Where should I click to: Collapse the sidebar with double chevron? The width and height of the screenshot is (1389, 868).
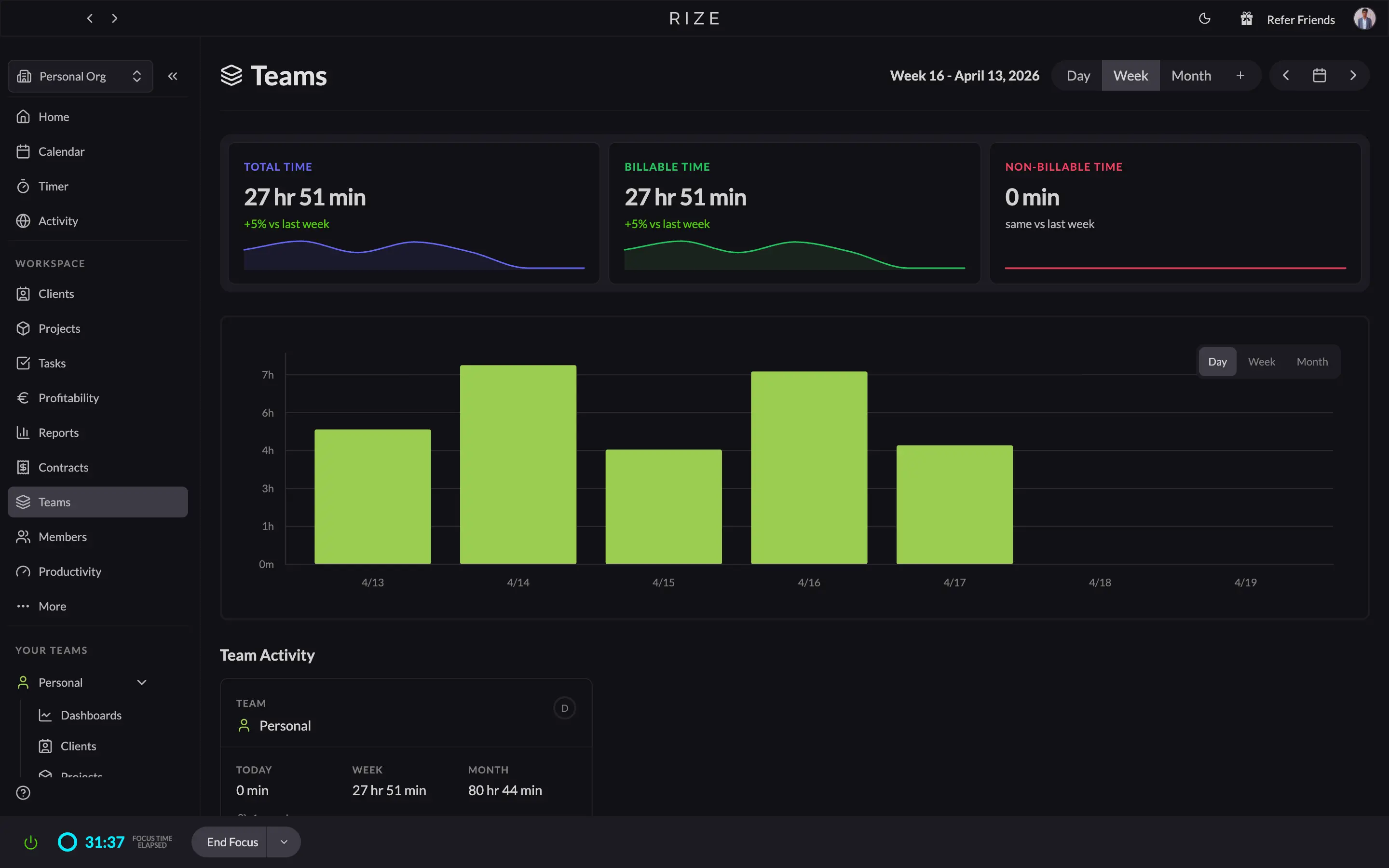tap(173, 76)
